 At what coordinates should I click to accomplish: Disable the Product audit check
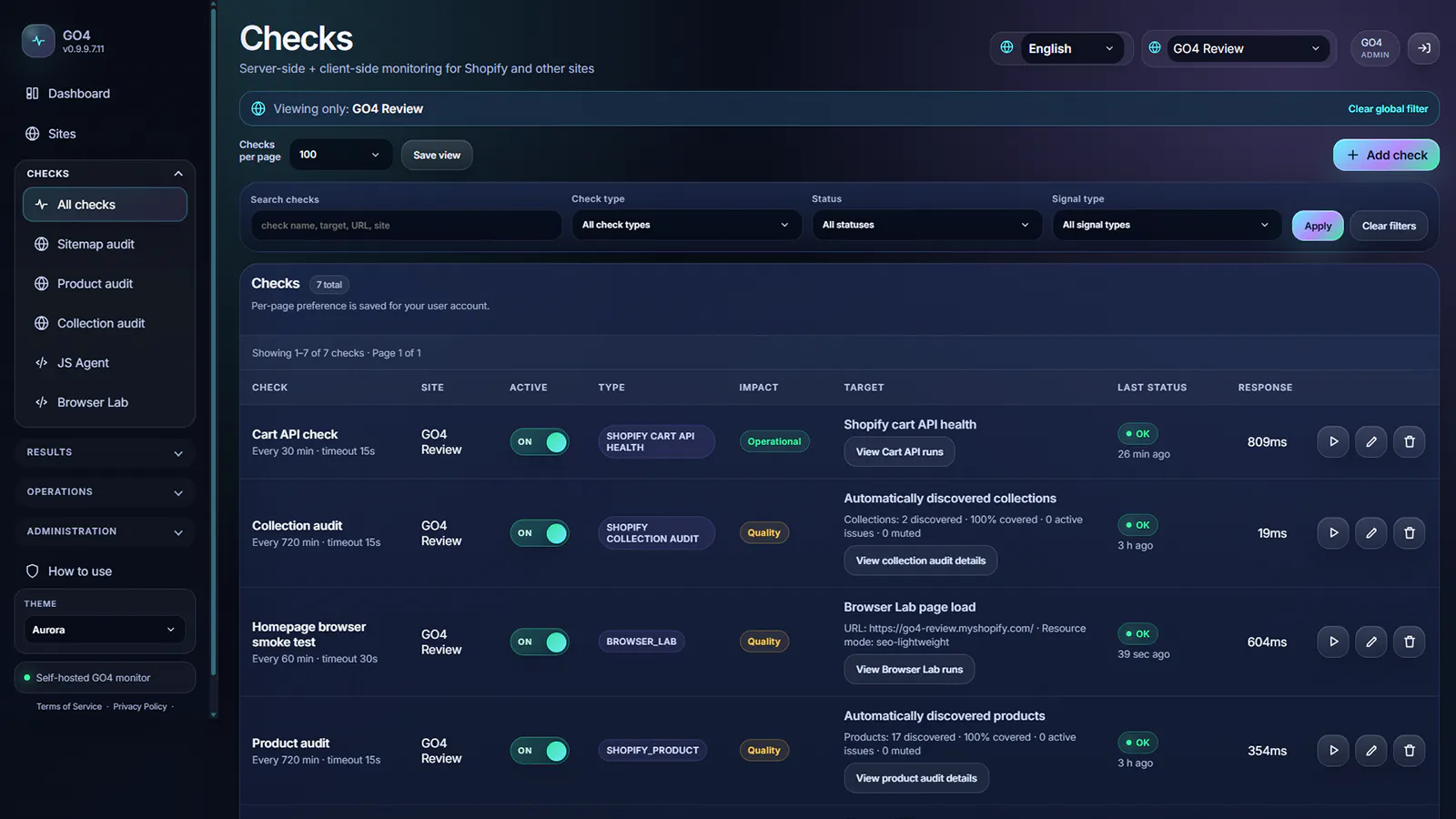coord(540,751)
